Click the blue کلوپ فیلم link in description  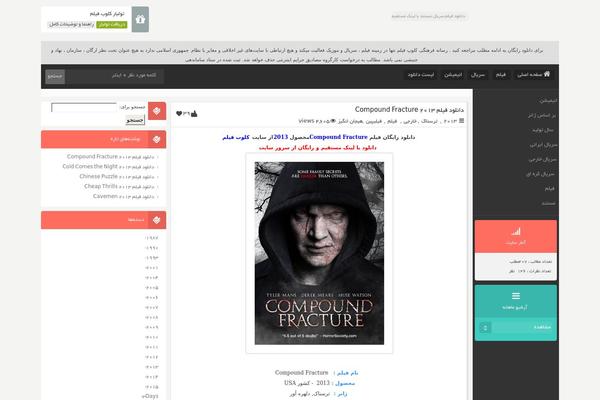tap(236, 137)
